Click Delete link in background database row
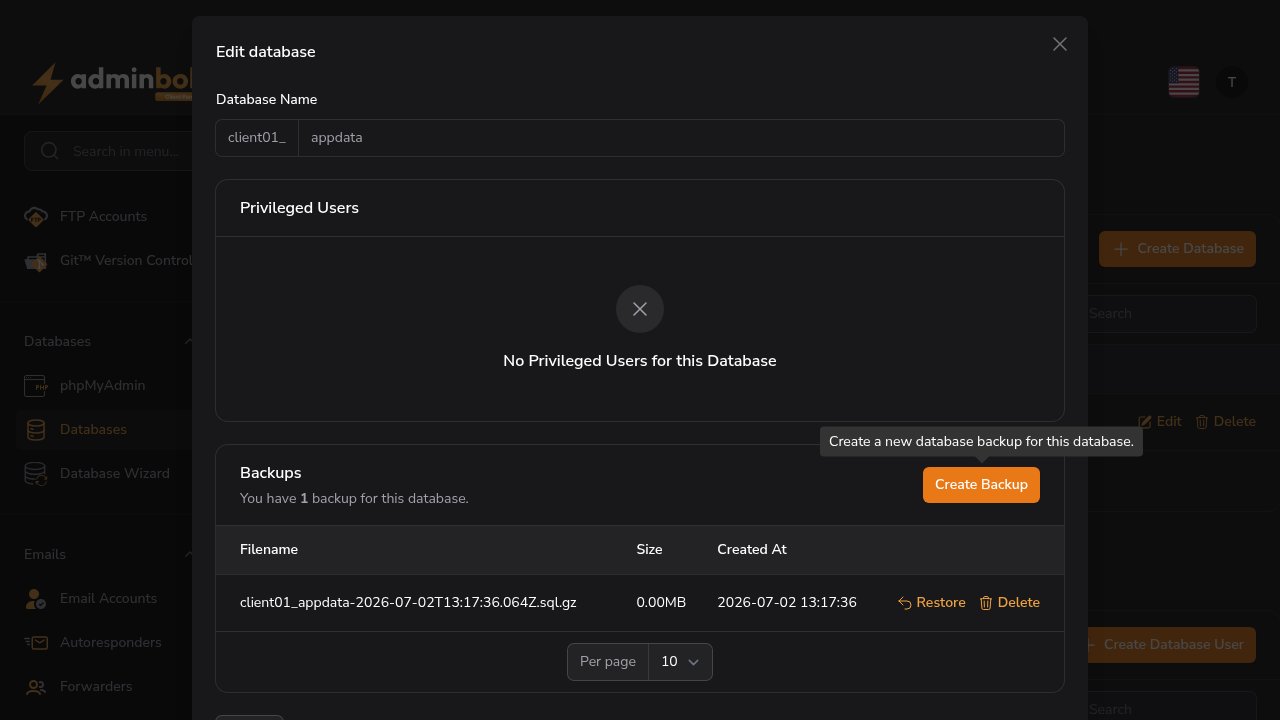Screen dimensions: 1280x720 (x=1225, y=422)
